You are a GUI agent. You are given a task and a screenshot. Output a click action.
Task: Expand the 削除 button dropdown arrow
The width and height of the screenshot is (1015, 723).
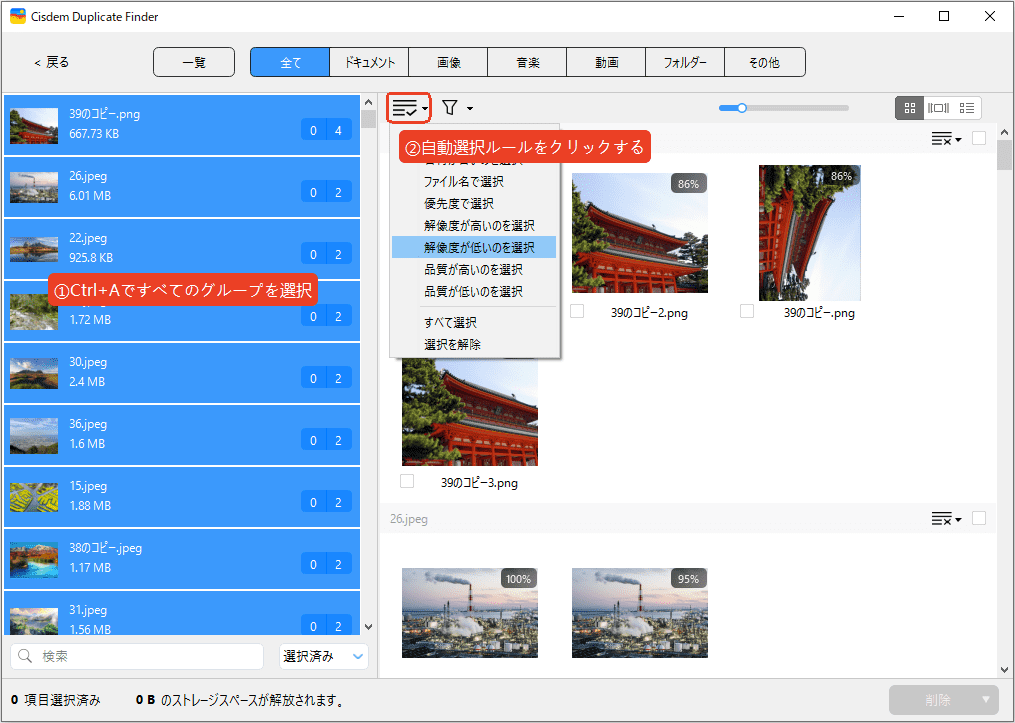click(986, 700)
